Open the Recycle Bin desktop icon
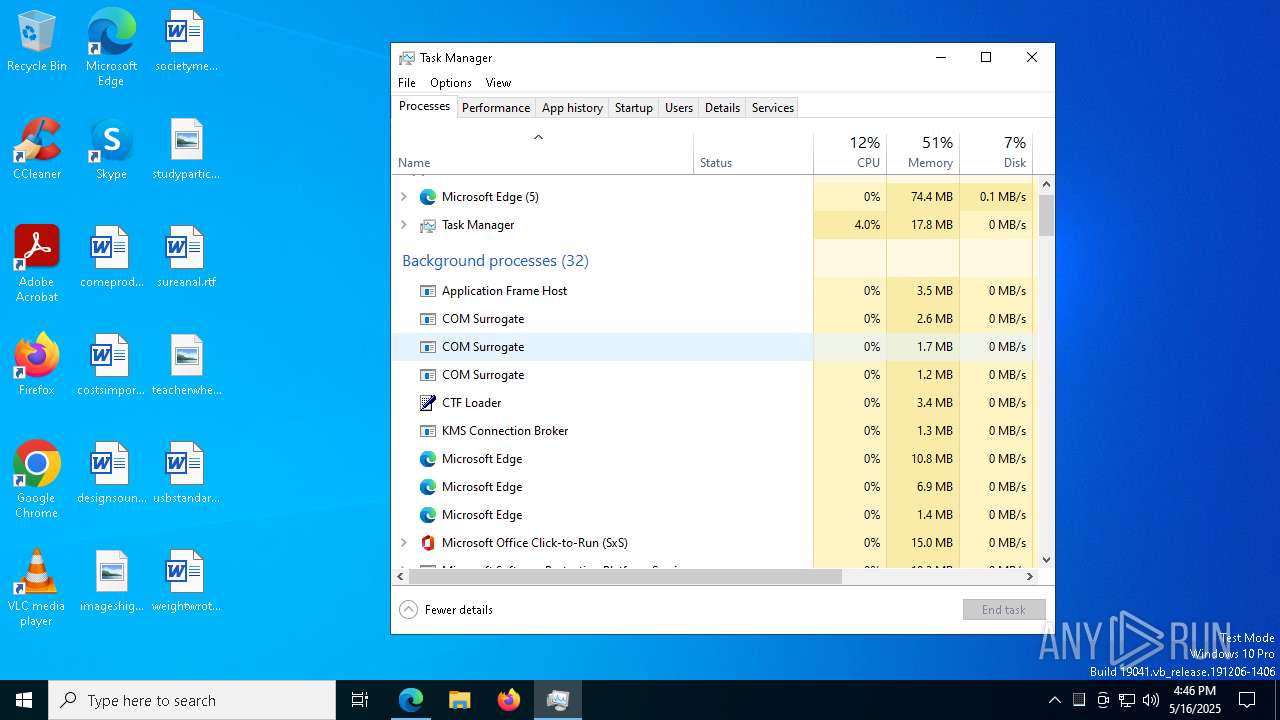The height and width of the screenshot is (720, 1280). (37, 42)
